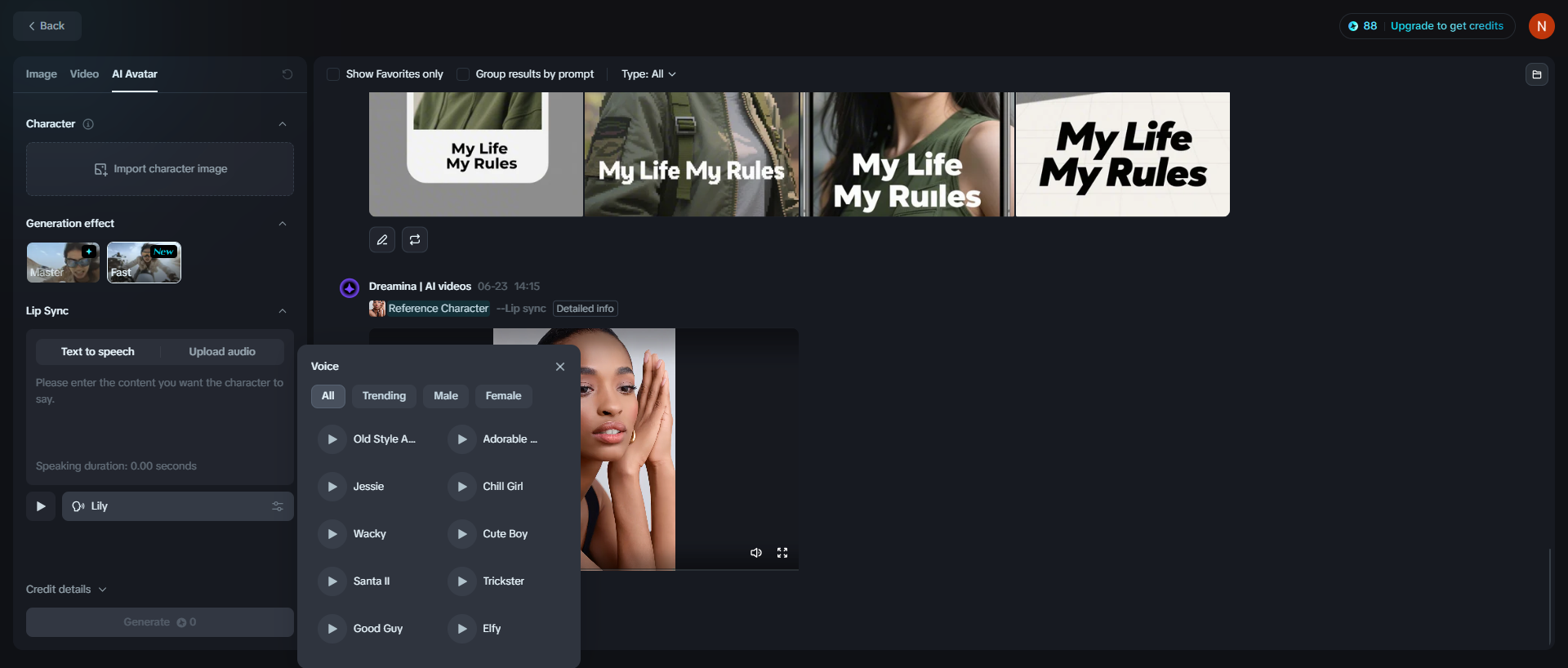
Task: Click the "Speaking duration: 0.00 seconds" text
Action: pos(116,466)
